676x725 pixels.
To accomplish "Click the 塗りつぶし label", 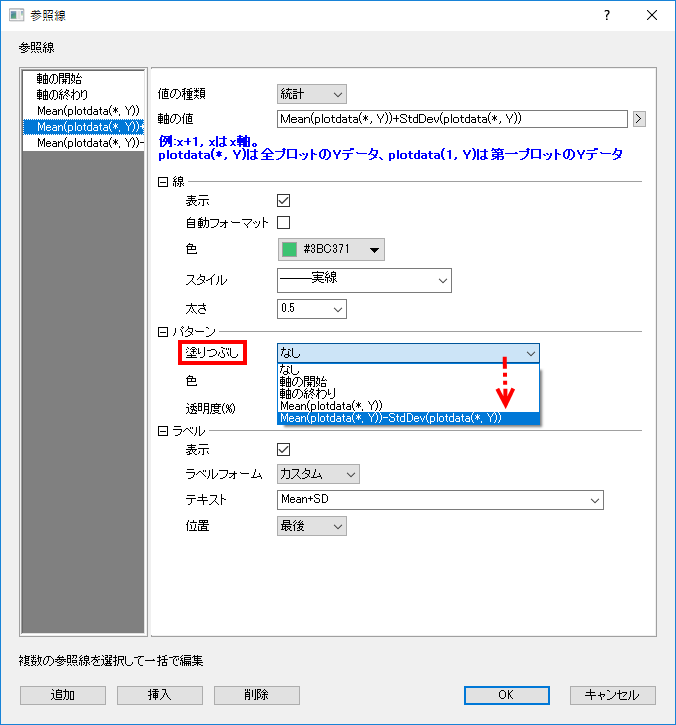I will 212,353.
